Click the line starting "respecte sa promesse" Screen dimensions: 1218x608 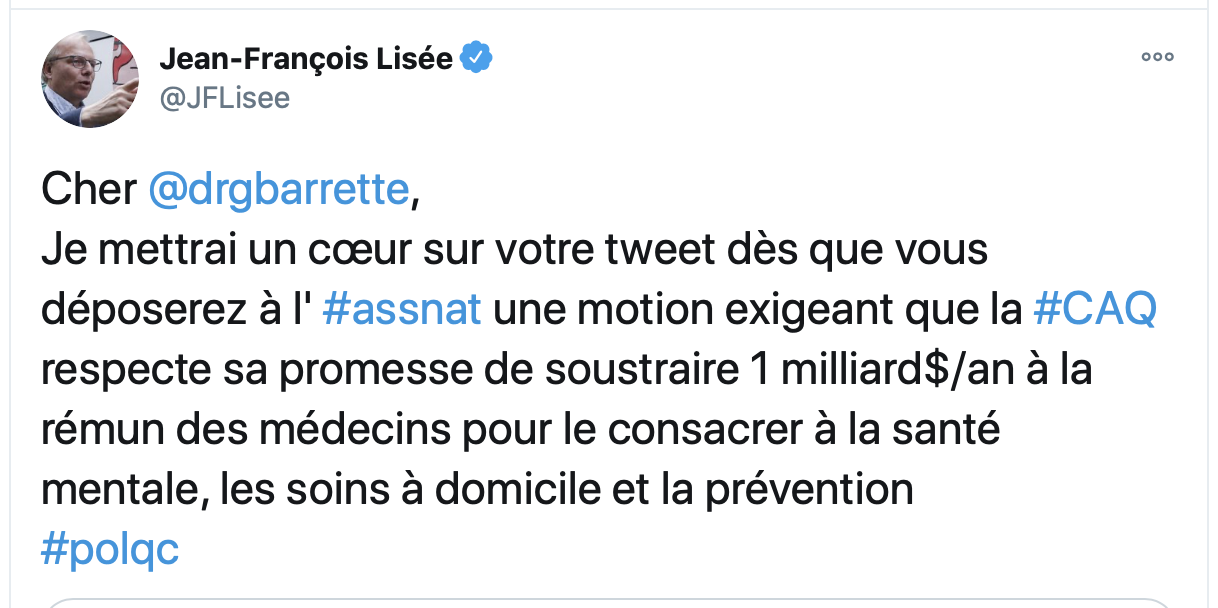click(x=567, y=371)
